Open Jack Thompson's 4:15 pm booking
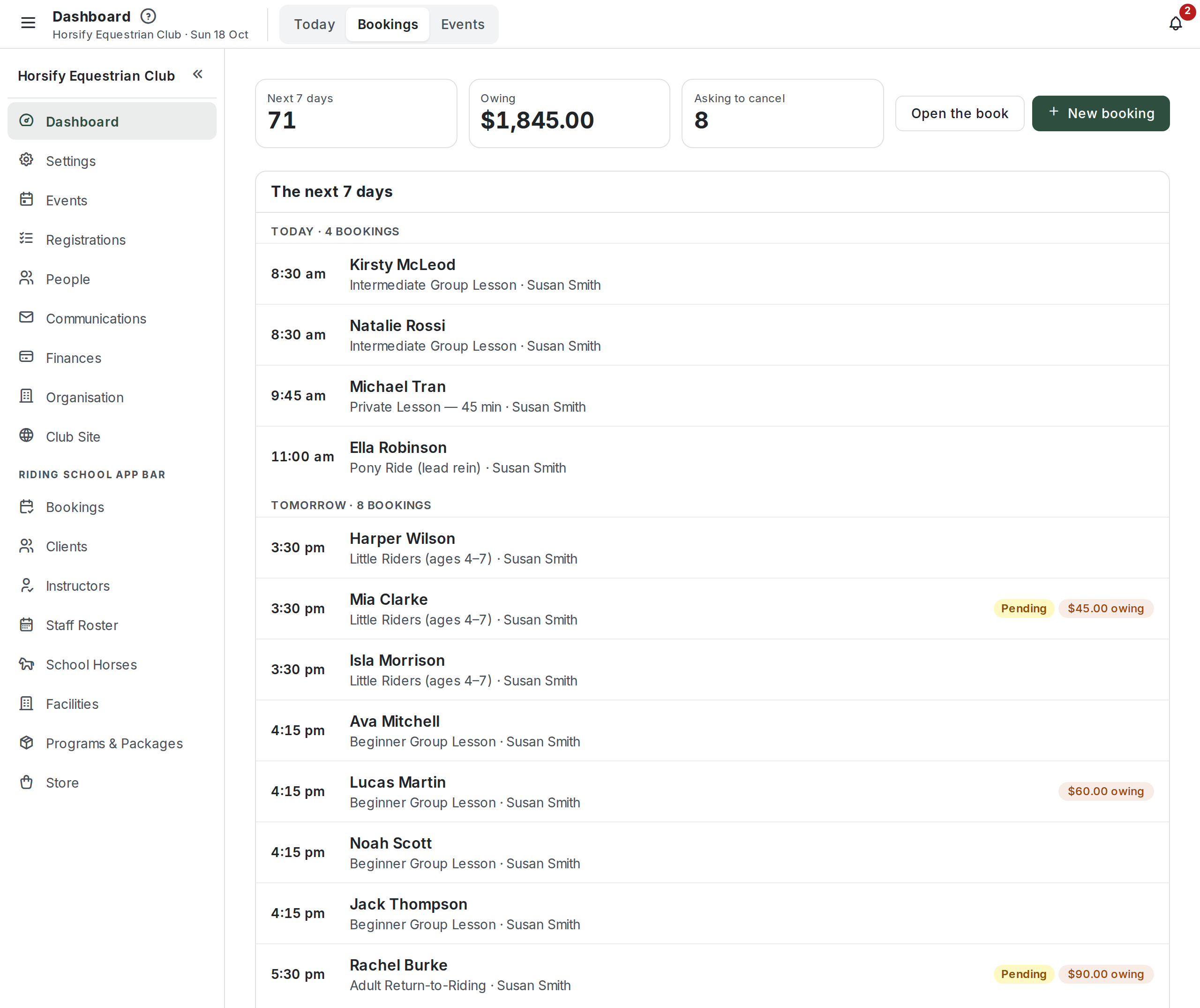This screenshot has width=1200, height=1008. click(712, 914)
